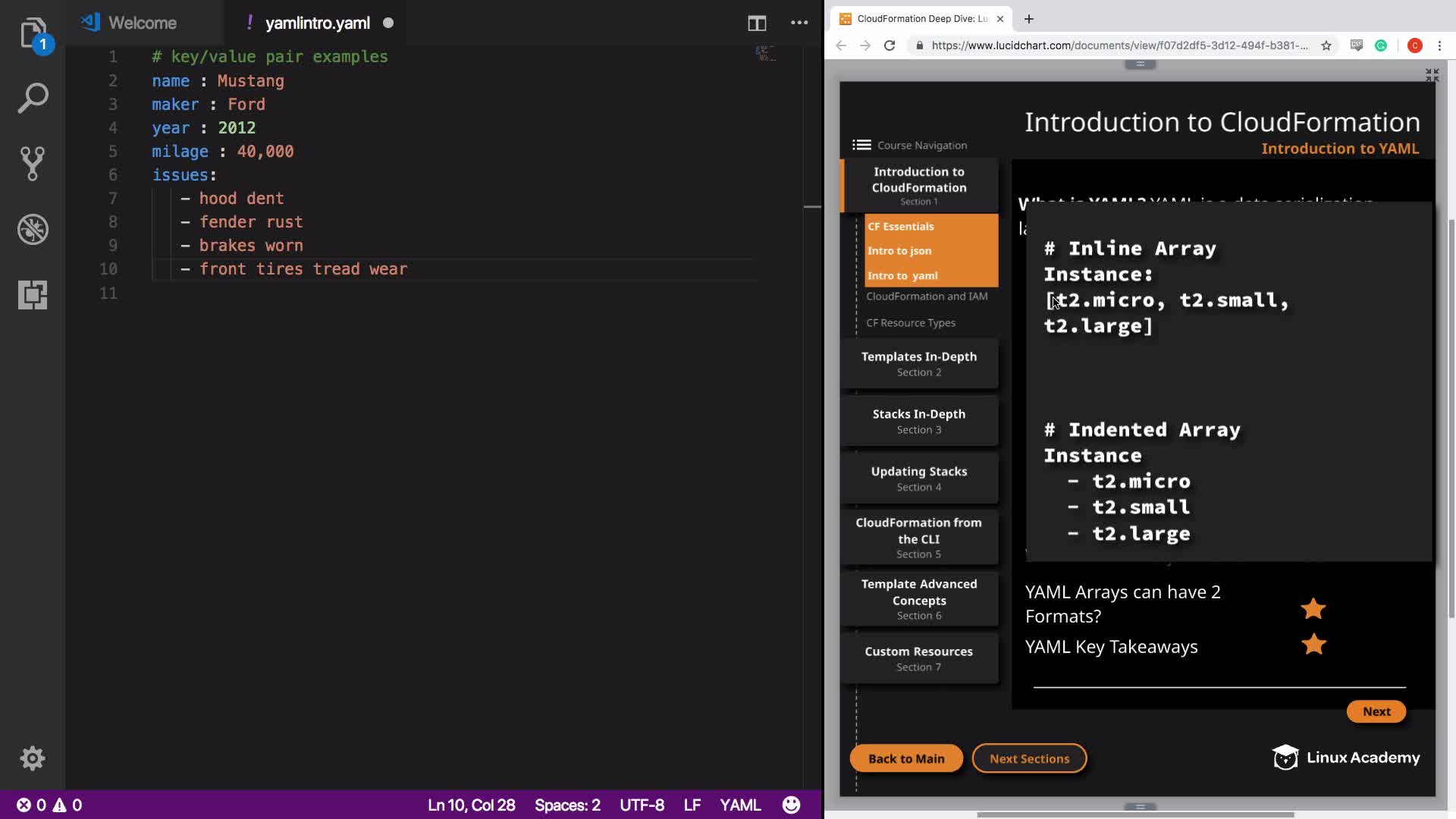Toggle the Course Navigation hamburger menu

(x=861, y=145)
